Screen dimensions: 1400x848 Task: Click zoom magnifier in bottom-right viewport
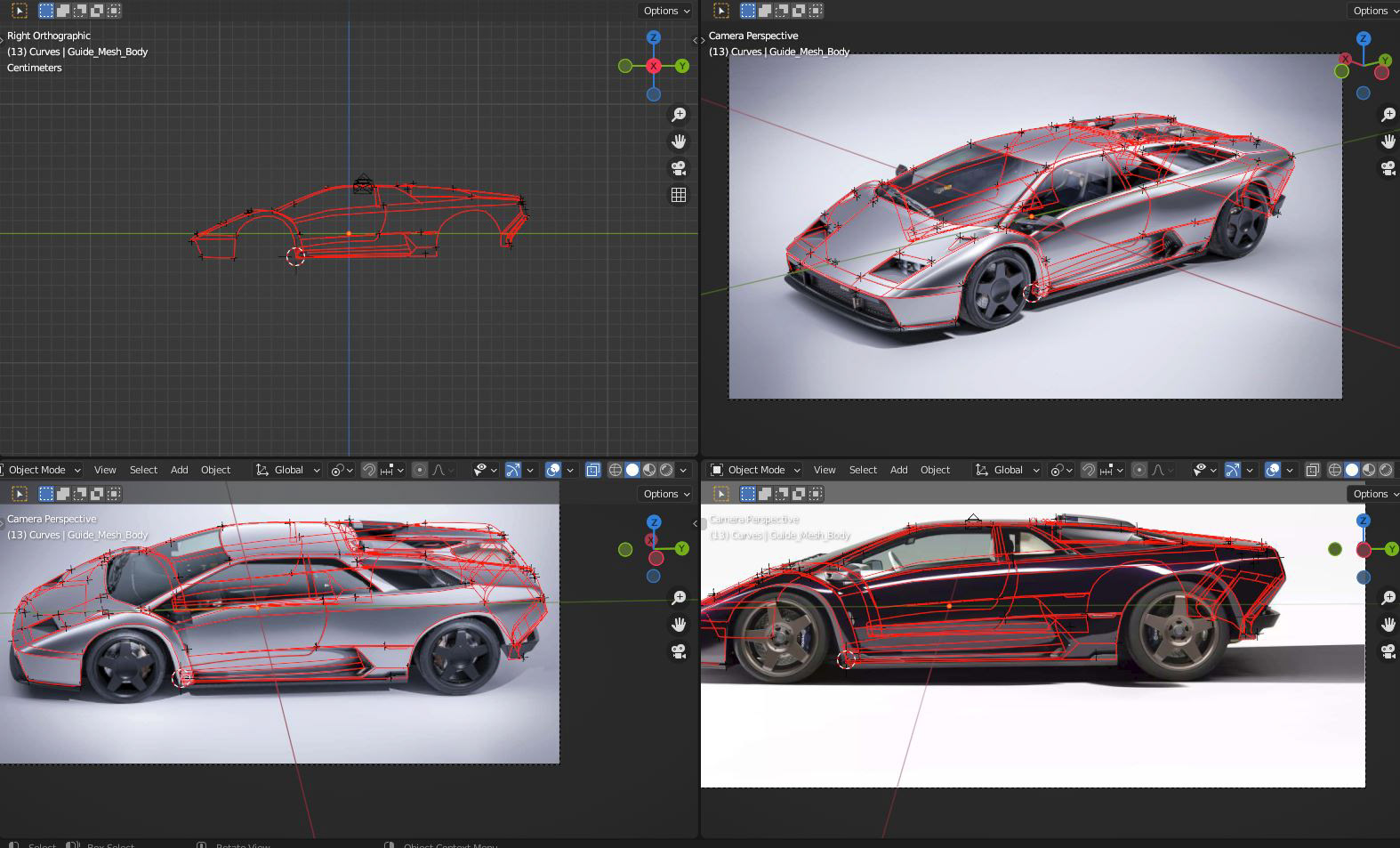1388,598
